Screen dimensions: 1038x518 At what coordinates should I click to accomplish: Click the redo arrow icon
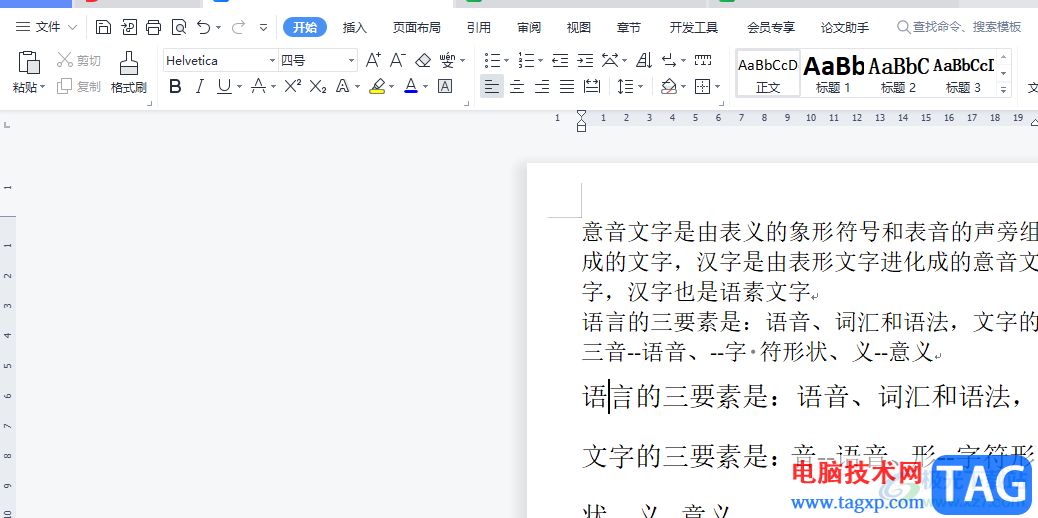tap(238, 27)
